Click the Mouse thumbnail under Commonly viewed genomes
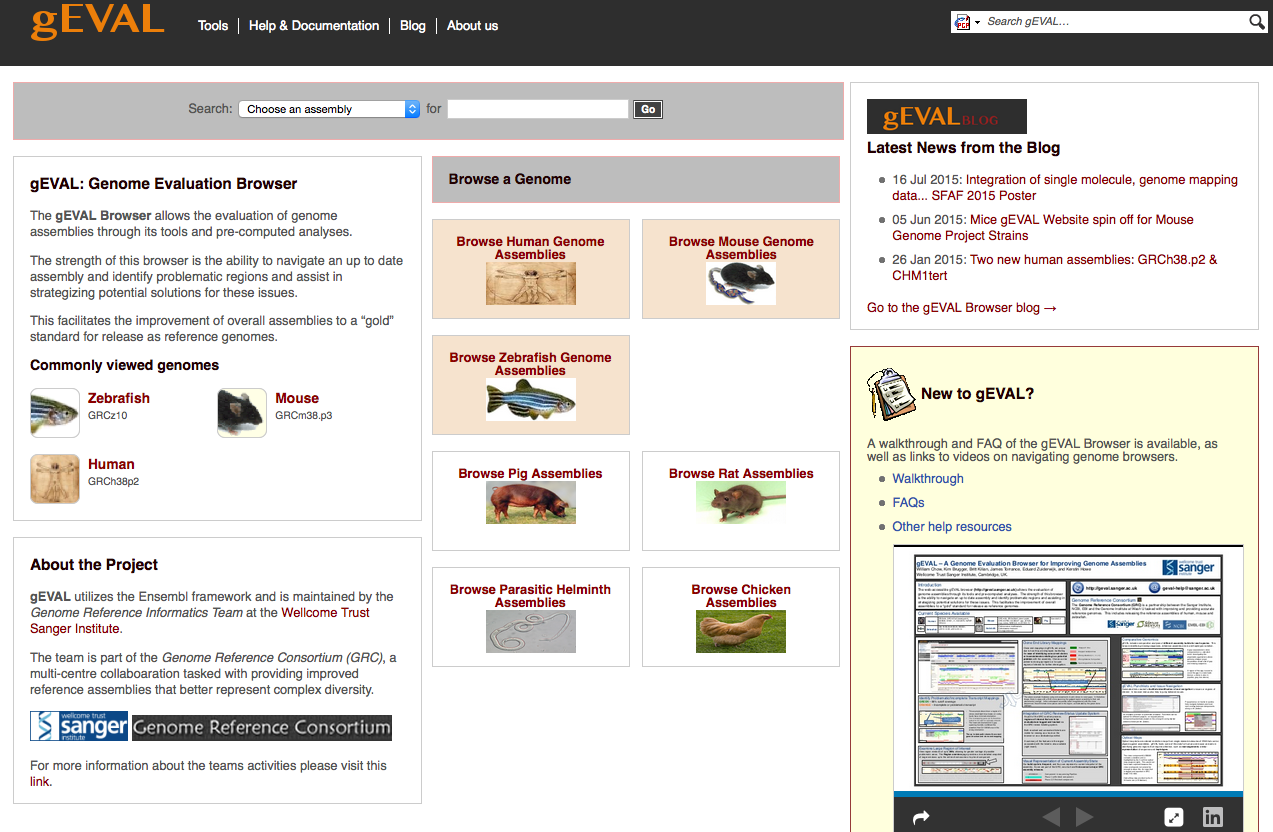1273x832 pixels. [242, 413]
